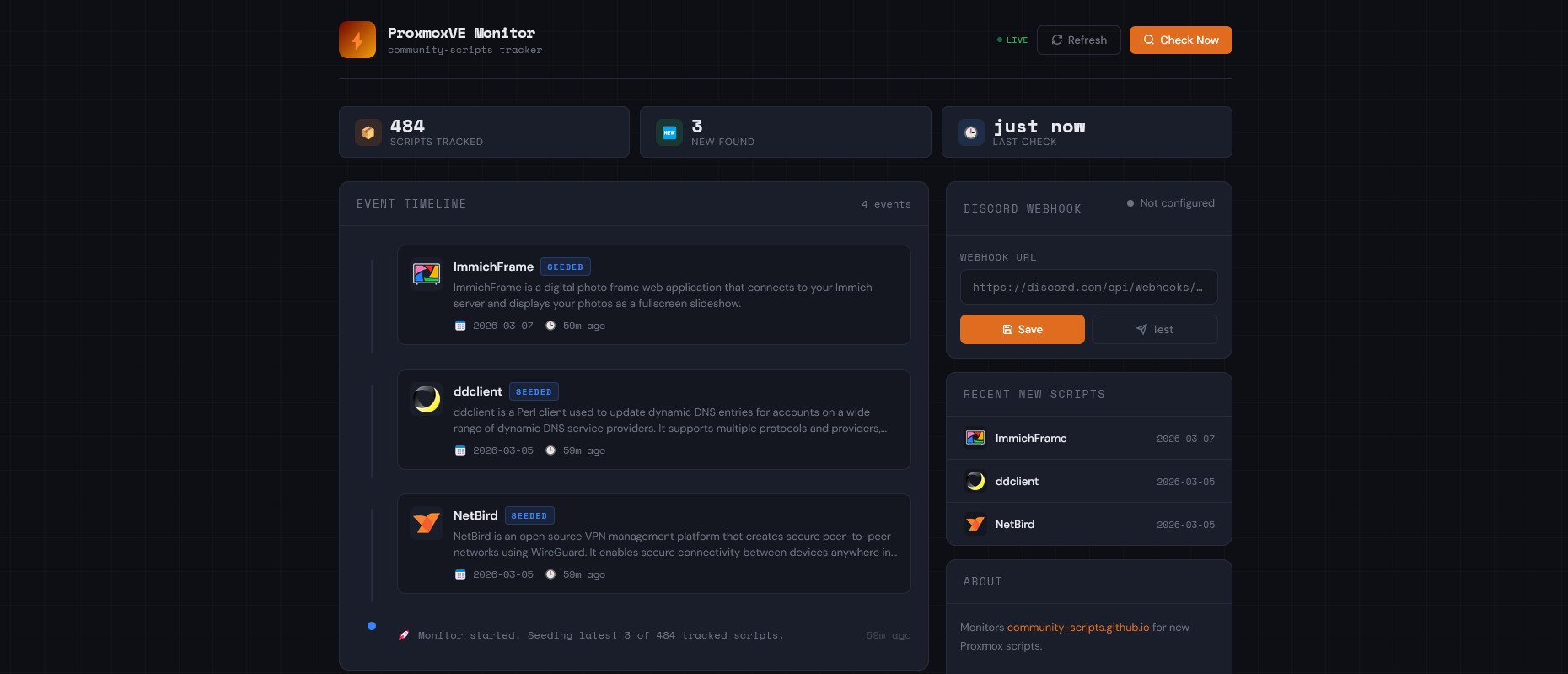The width and height of the screenshot is (1568, 674).
Task: Open ImmichFrame in Recent New Scripts
Action: 1089,439
